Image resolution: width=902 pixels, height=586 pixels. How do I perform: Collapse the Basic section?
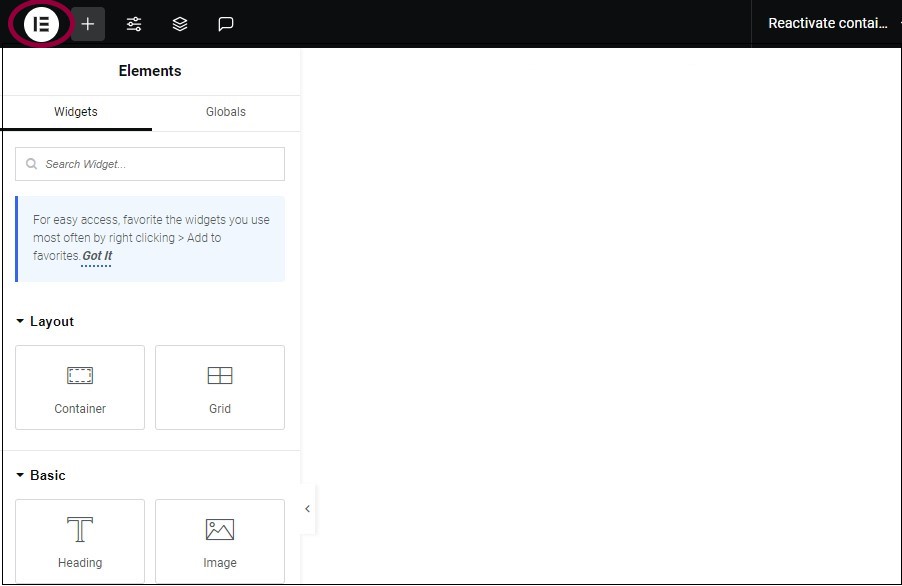[40, 475]
